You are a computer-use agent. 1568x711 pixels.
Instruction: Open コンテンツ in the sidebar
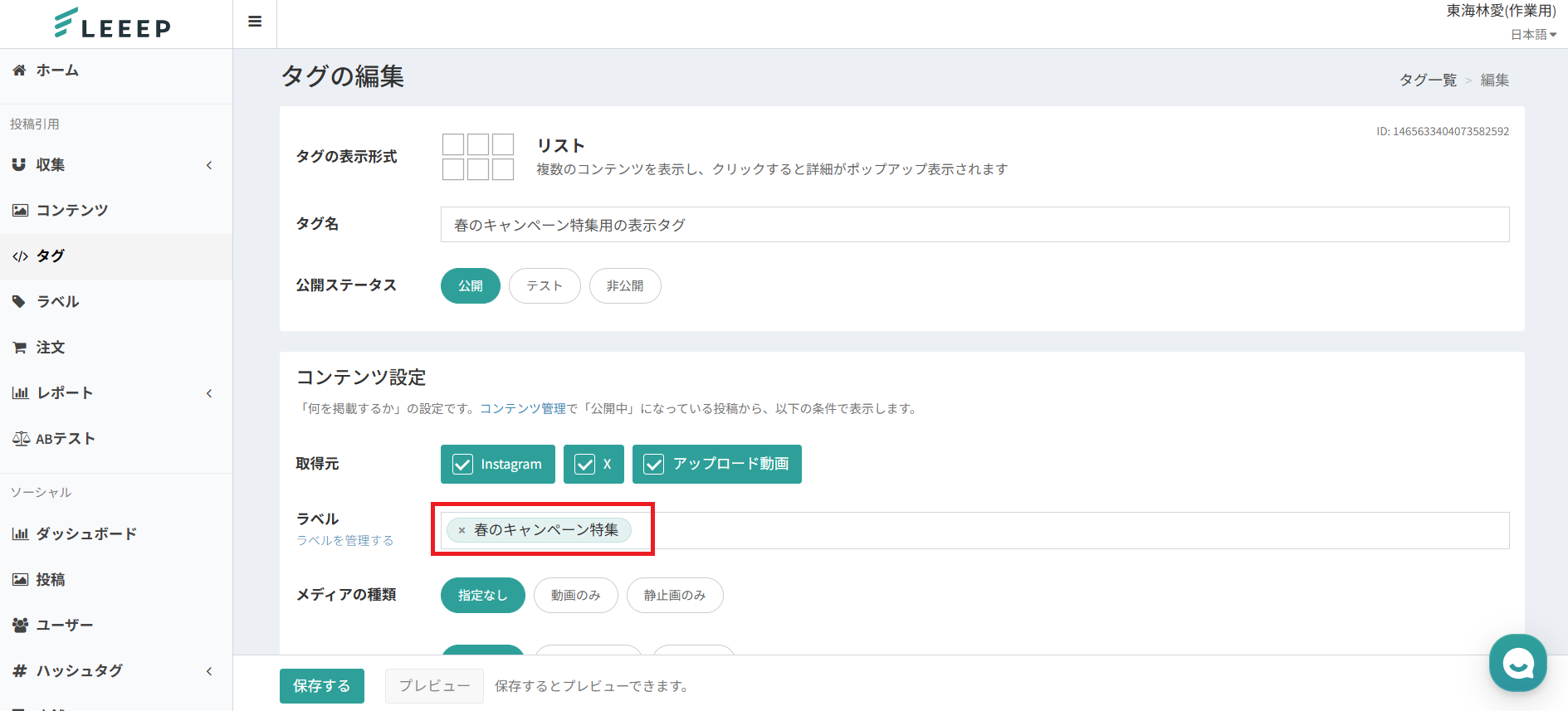pos(71,211)
